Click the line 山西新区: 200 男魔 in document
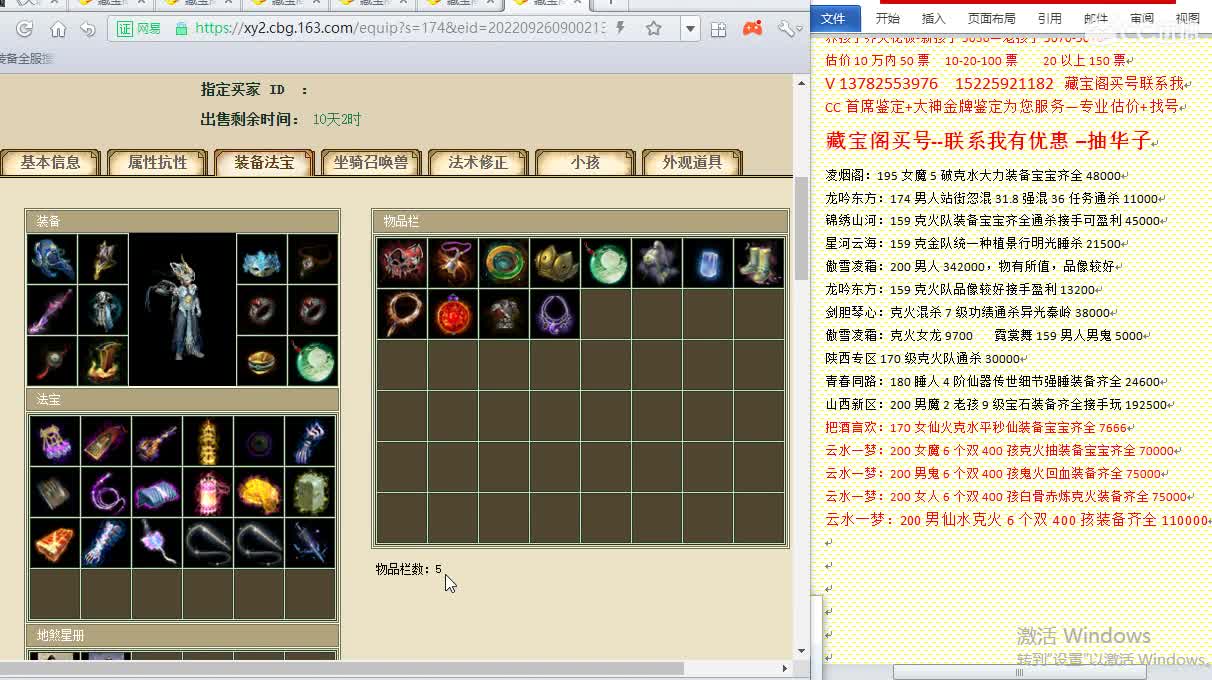Viewport: 1212px width, 680px height. pos(996,405)
